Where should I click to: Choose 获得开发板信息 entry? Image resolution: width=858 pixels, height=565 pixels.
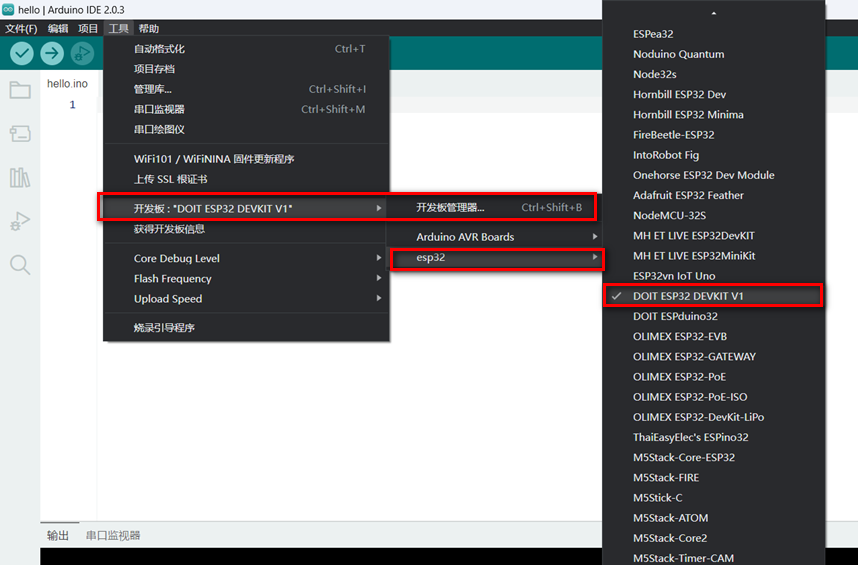pyautogui.click(x=246, y=229)
